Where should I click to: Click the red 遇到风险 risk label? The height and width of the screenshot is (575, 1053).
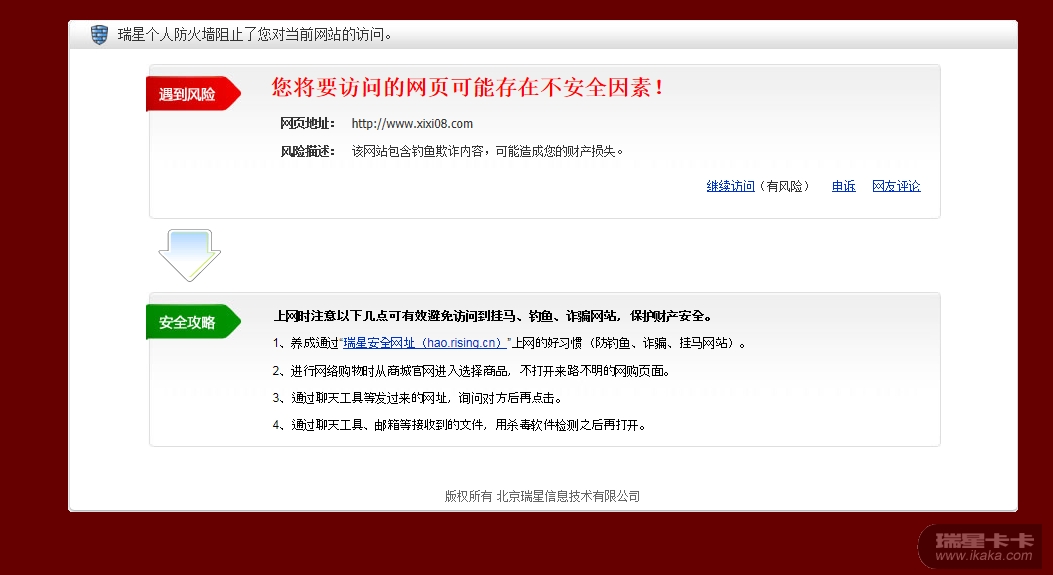[x=193, y=93]
